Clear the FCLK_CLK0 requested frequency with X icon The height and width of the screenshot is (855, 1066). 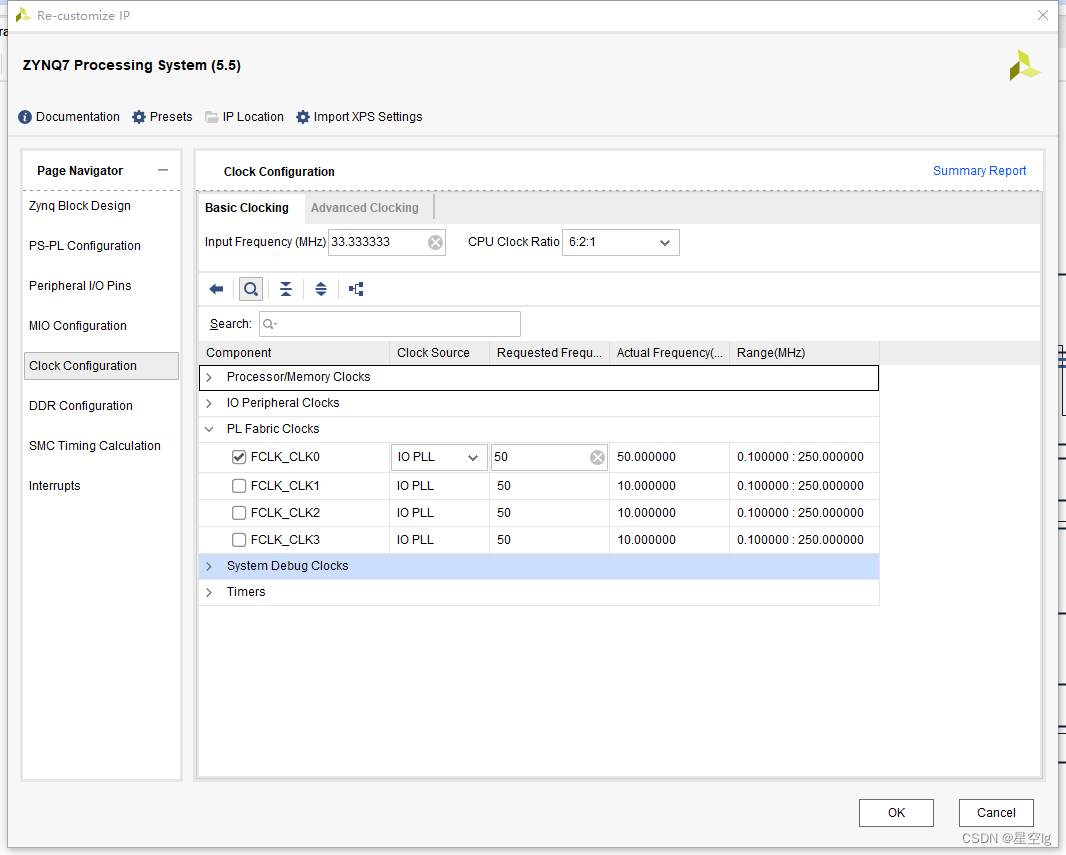tap(598, 457)
